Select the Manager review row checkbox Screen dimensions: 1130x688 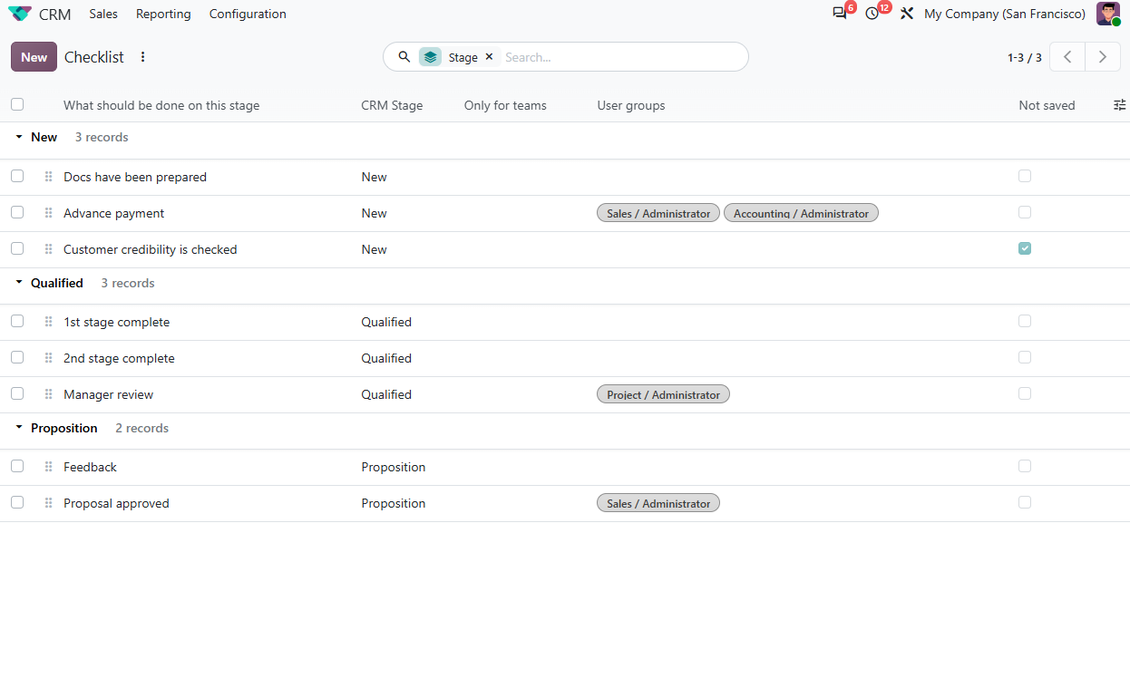tap(17, 393)
